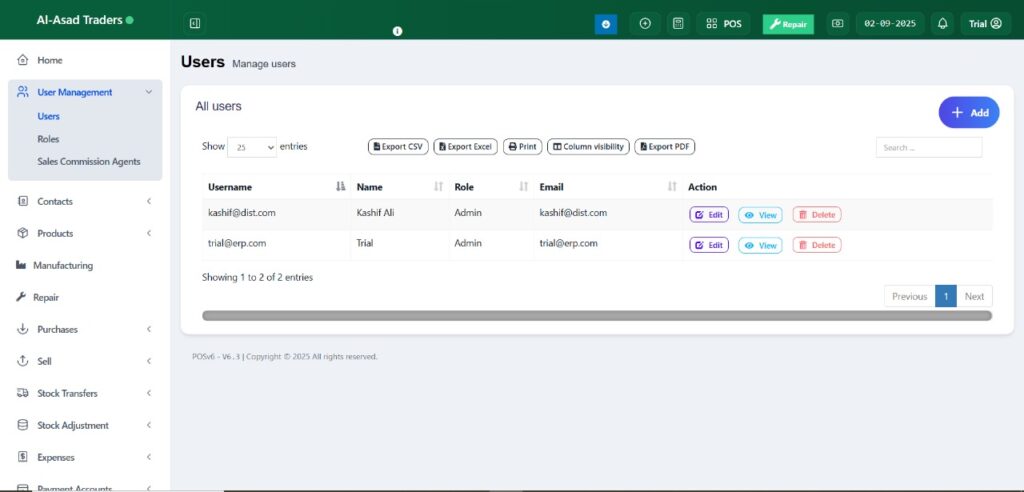Open the calculator icon in header

click(x=678, y=23)
